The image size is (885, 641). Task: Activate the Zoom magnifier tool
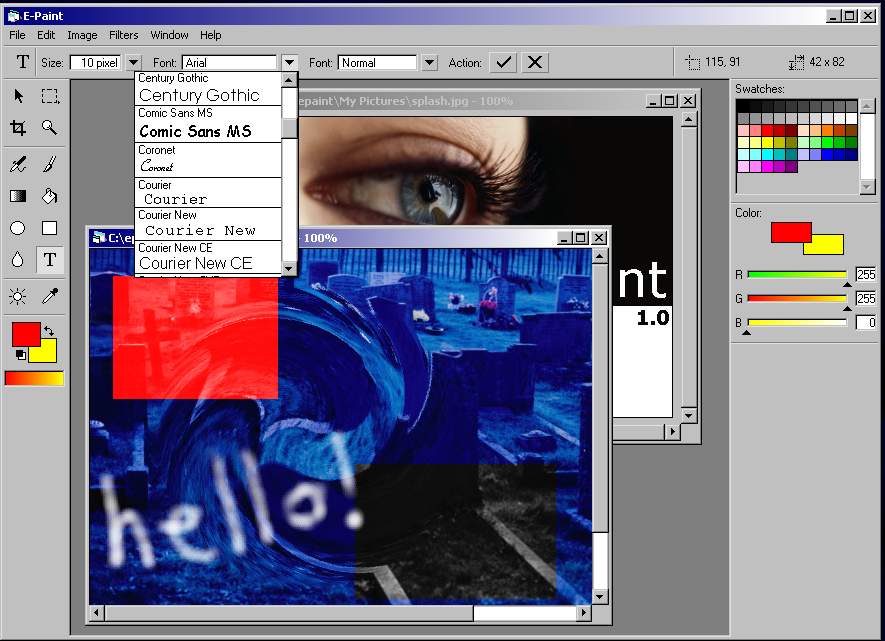(49, 127)
